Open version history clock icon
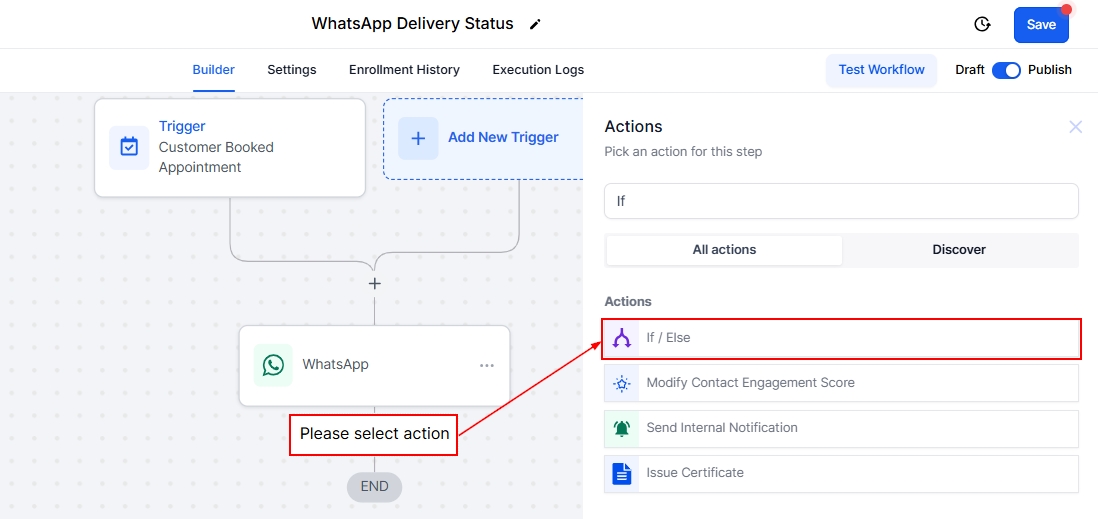1098x519 pixels. pos(982,25)
